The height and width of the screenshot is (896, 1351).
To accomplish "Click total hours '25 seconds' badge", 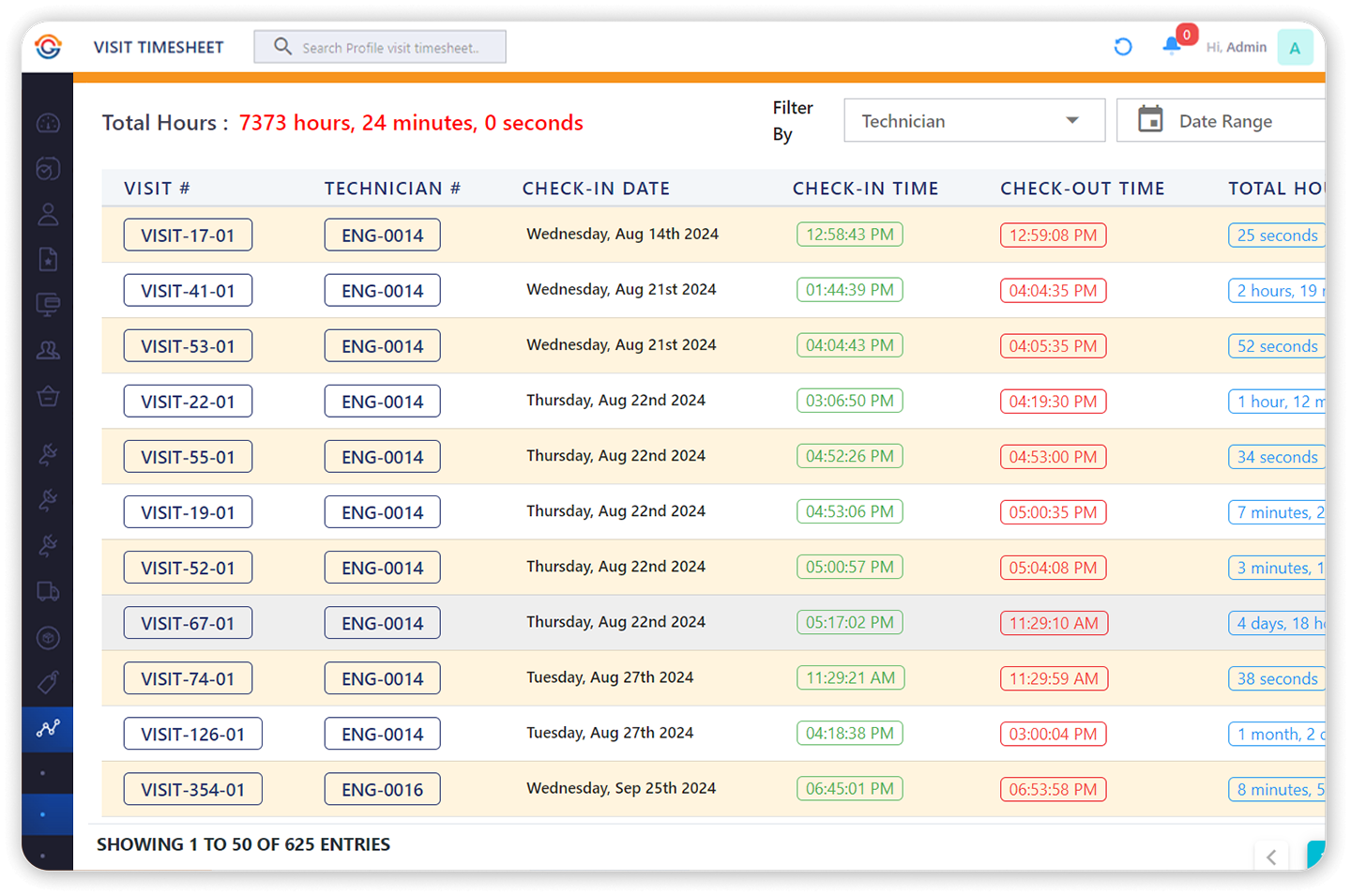I will tap(1277, 235).
